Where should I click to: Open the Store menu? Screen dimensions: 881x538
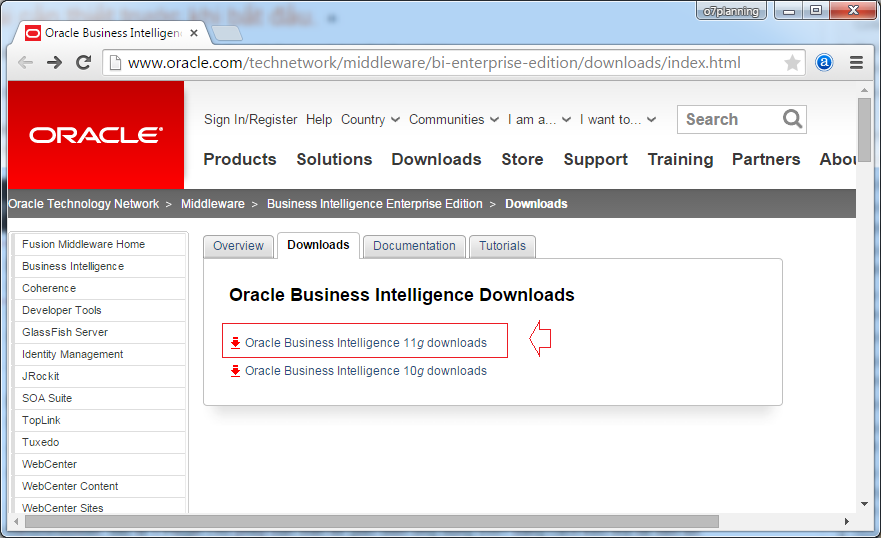pos(523,159)
